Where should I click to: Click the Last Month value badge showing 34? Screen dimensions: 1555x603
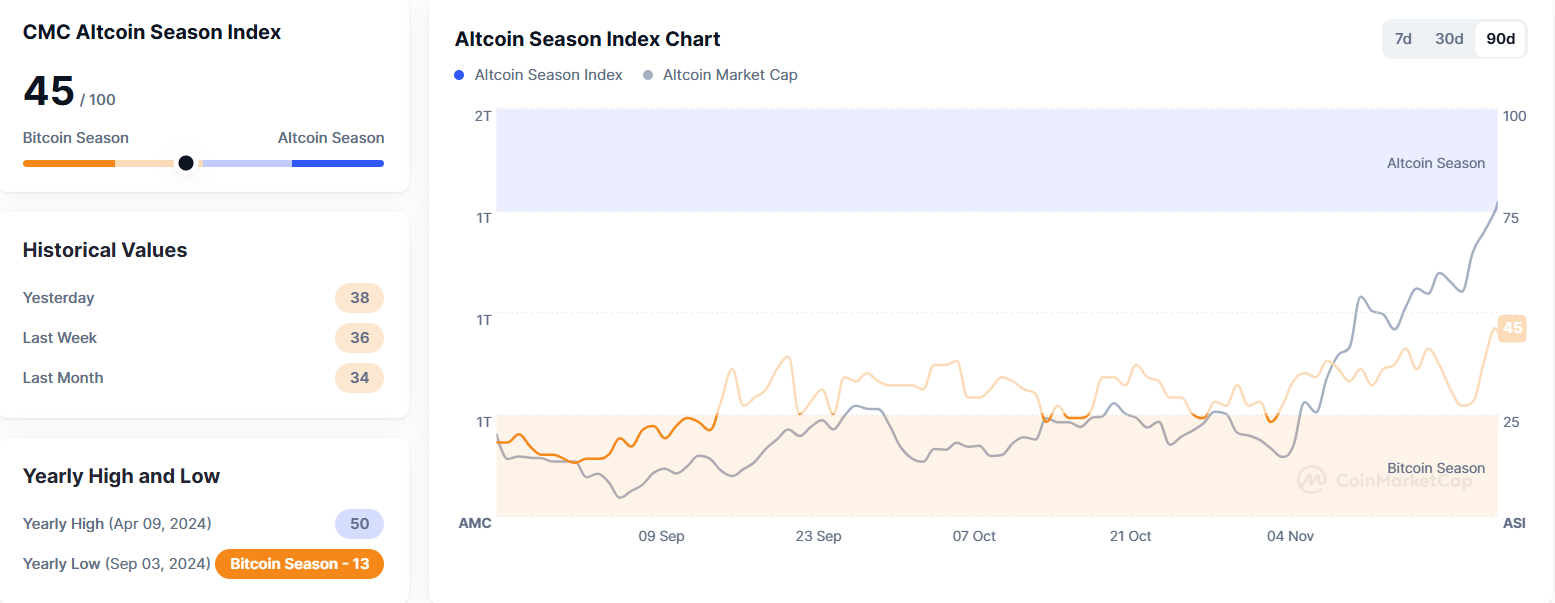click(x=359, y=378)
